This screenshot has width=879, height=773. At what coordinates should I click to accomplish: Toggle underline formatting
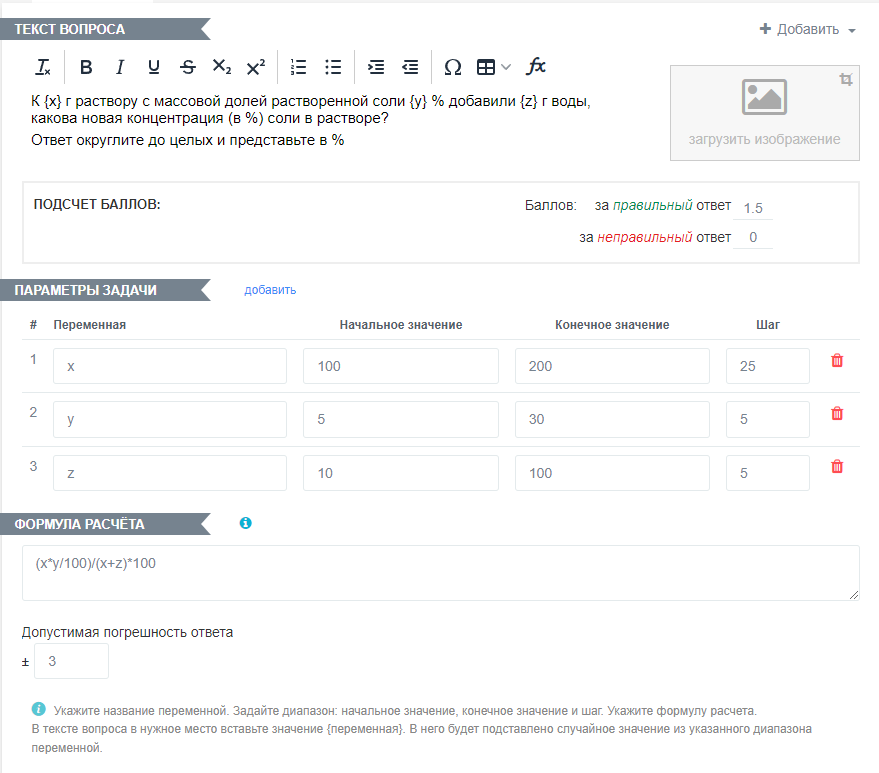tap(154, 67)
